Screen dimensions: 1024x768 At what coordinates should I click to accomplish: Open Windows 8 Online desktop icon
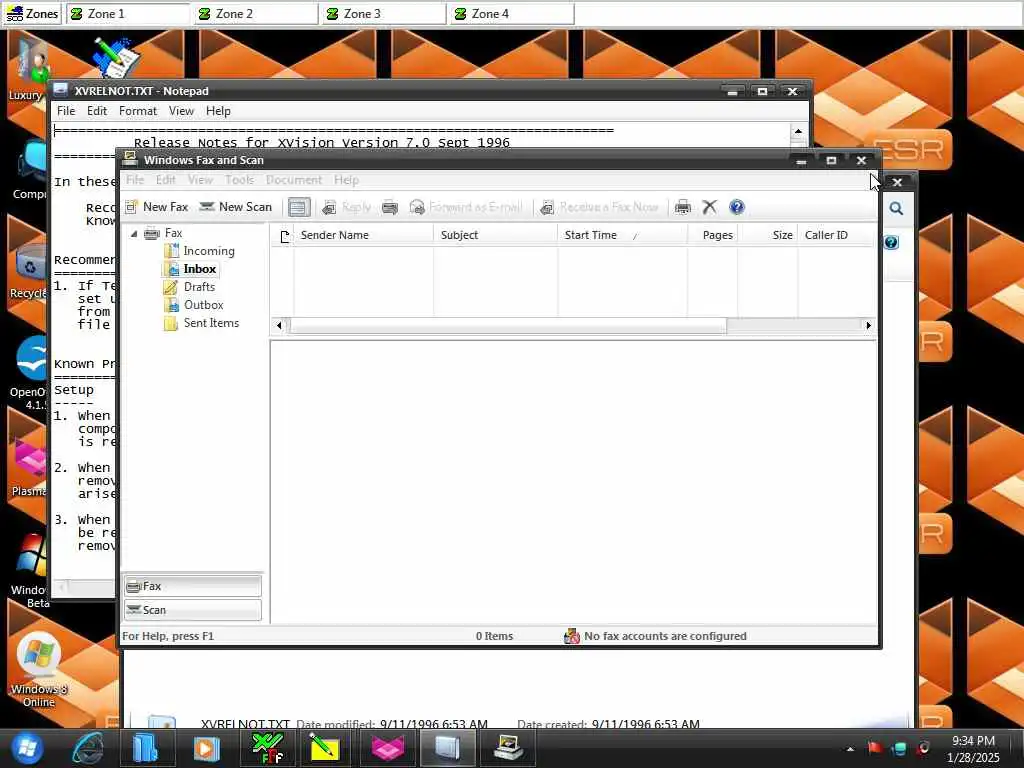pos(39,670)
